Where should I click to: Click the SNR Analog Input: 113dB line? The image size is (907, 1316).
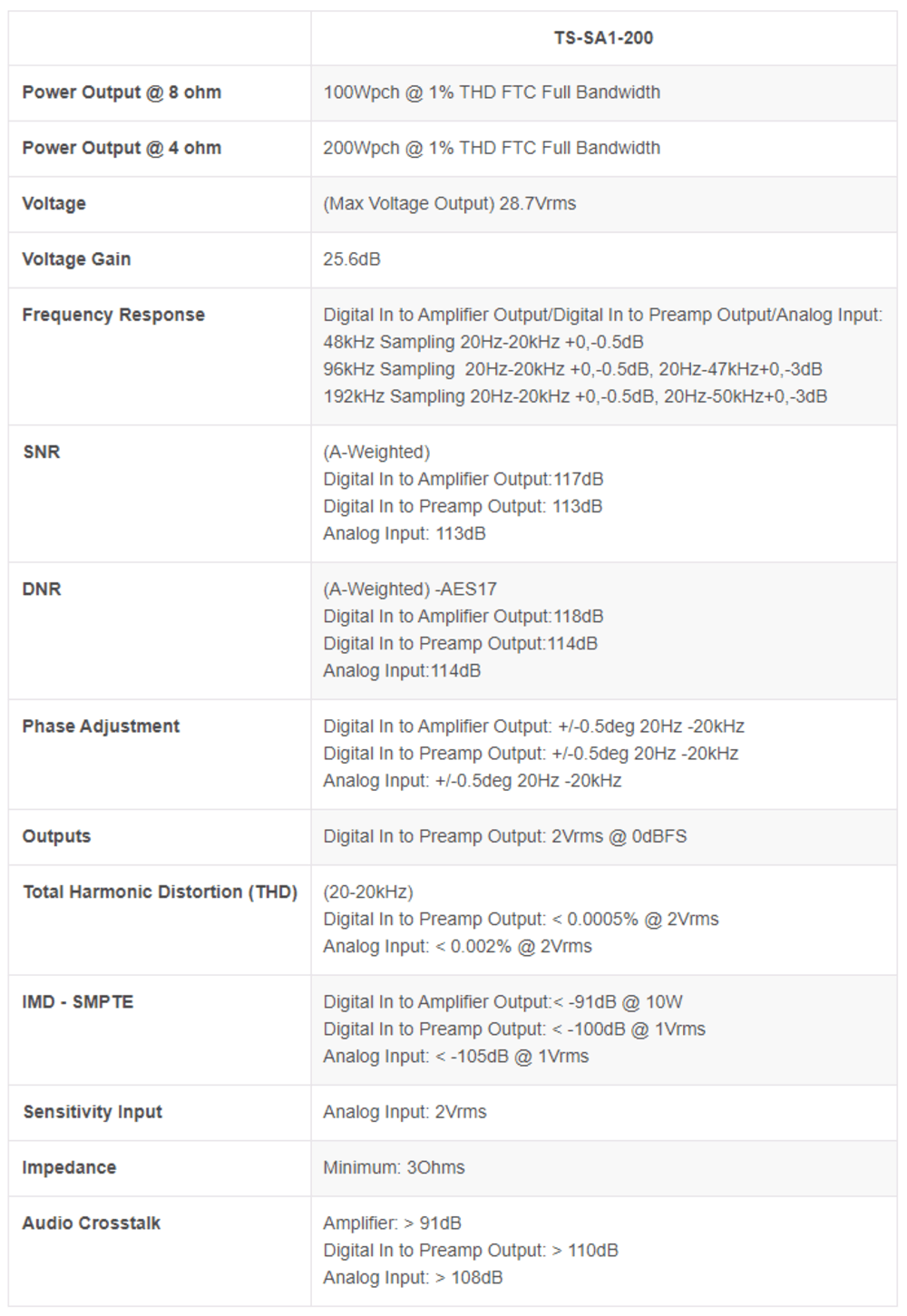pos(405,533)
